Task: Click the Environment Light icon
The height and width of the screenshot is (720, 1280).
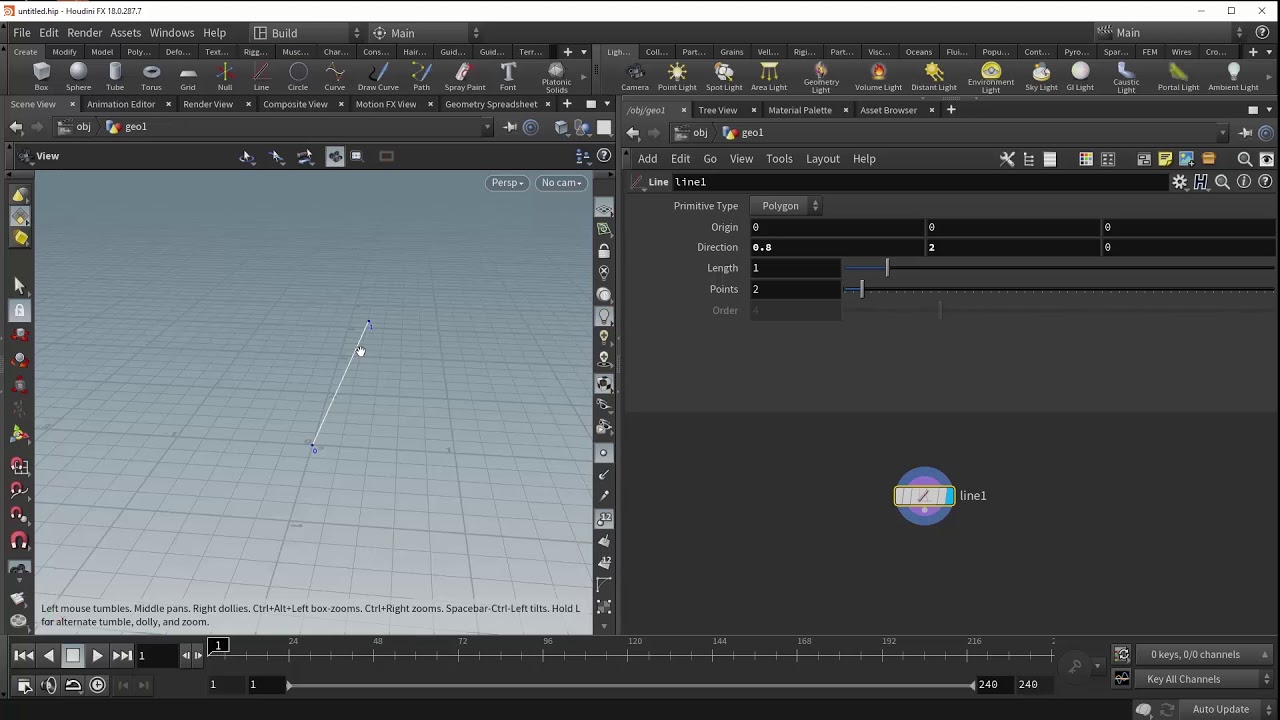Action: click(990, 76)
